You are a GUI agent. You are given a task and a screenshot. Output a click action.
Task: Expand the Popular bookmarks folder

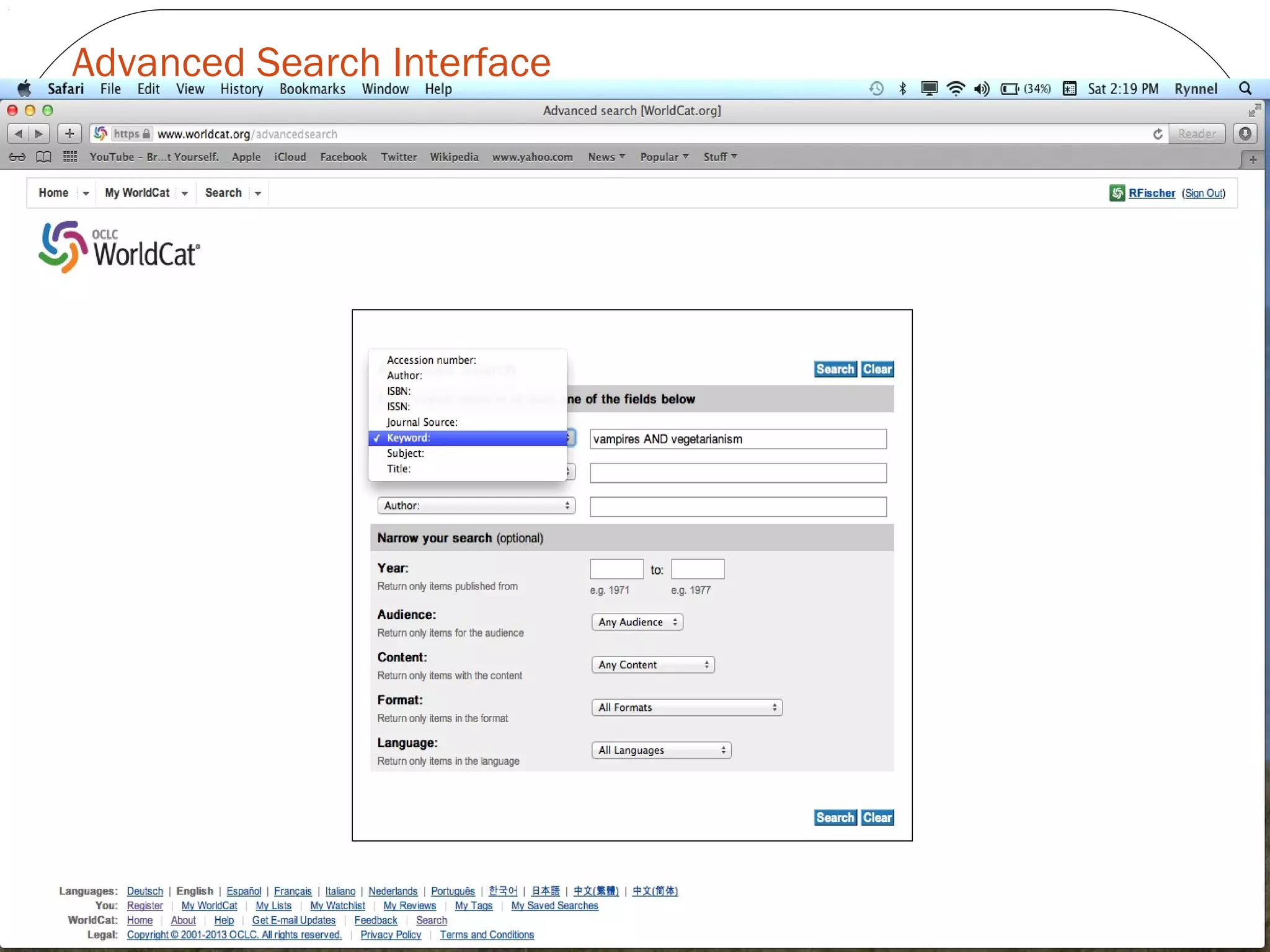tap(664, 157)
